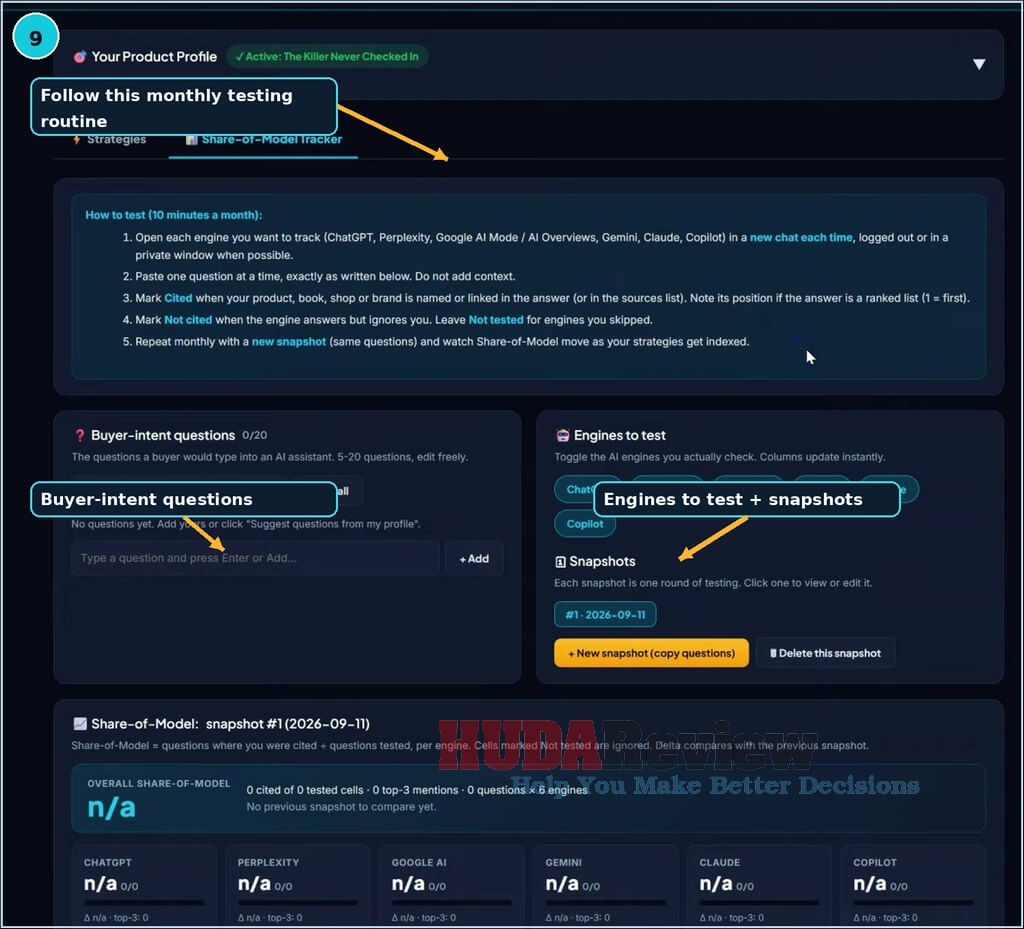Click the red question mark icon
The width and height of the screenshot is (1024, 929).
[80, 435]
